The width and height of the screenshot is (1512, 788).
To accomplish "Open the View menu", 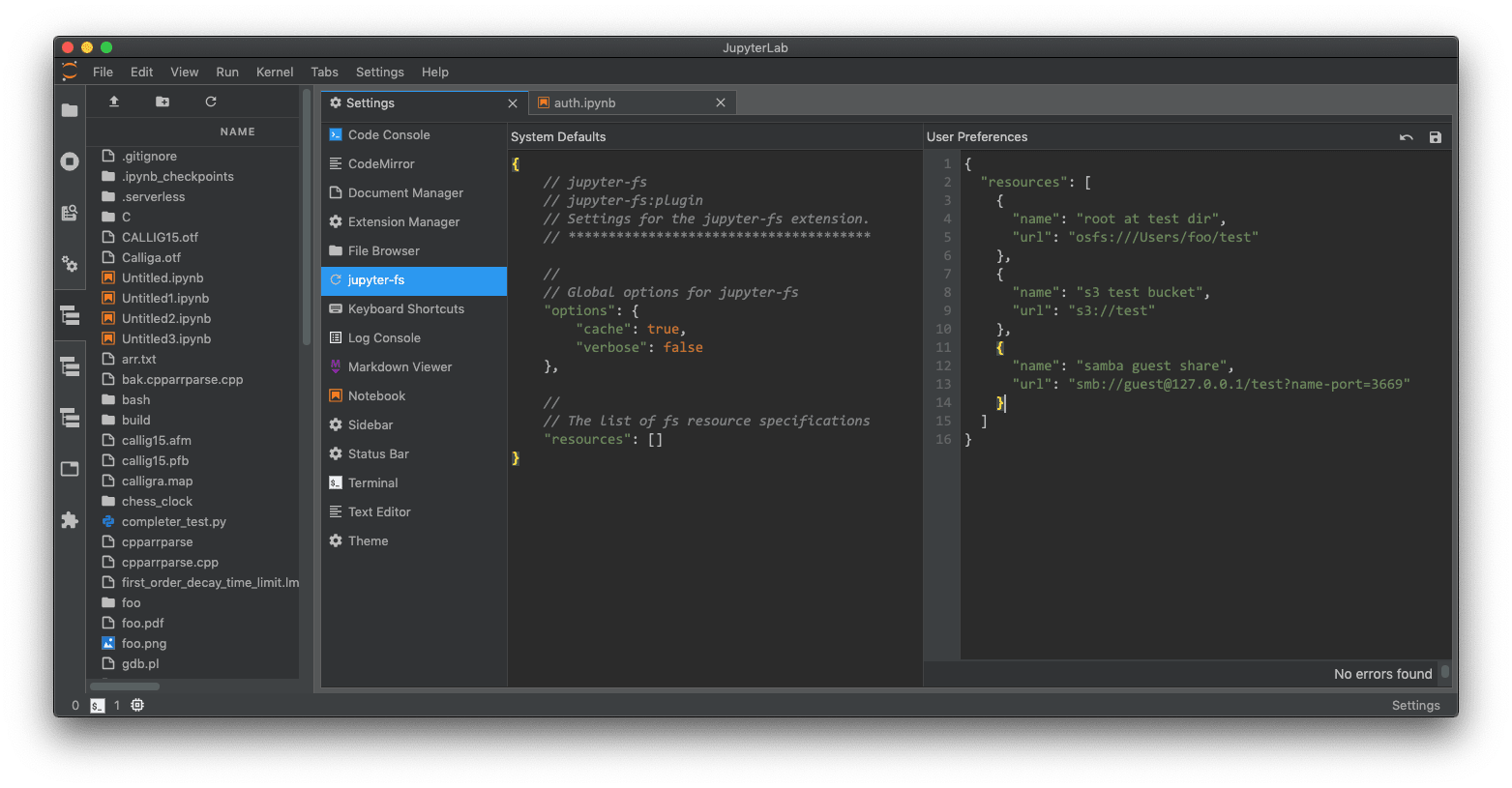I will click(x=185, y=72).
